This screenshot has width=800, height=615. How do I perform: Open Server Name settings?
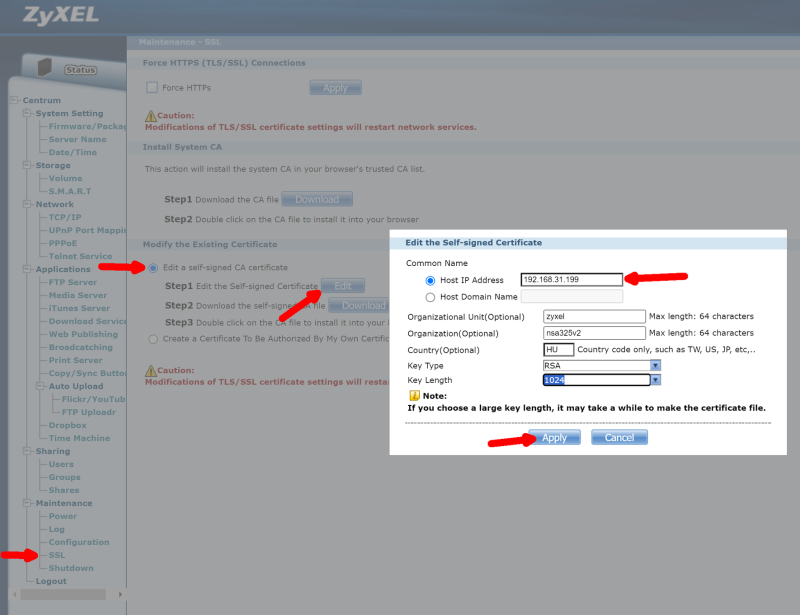click(78, 139)
